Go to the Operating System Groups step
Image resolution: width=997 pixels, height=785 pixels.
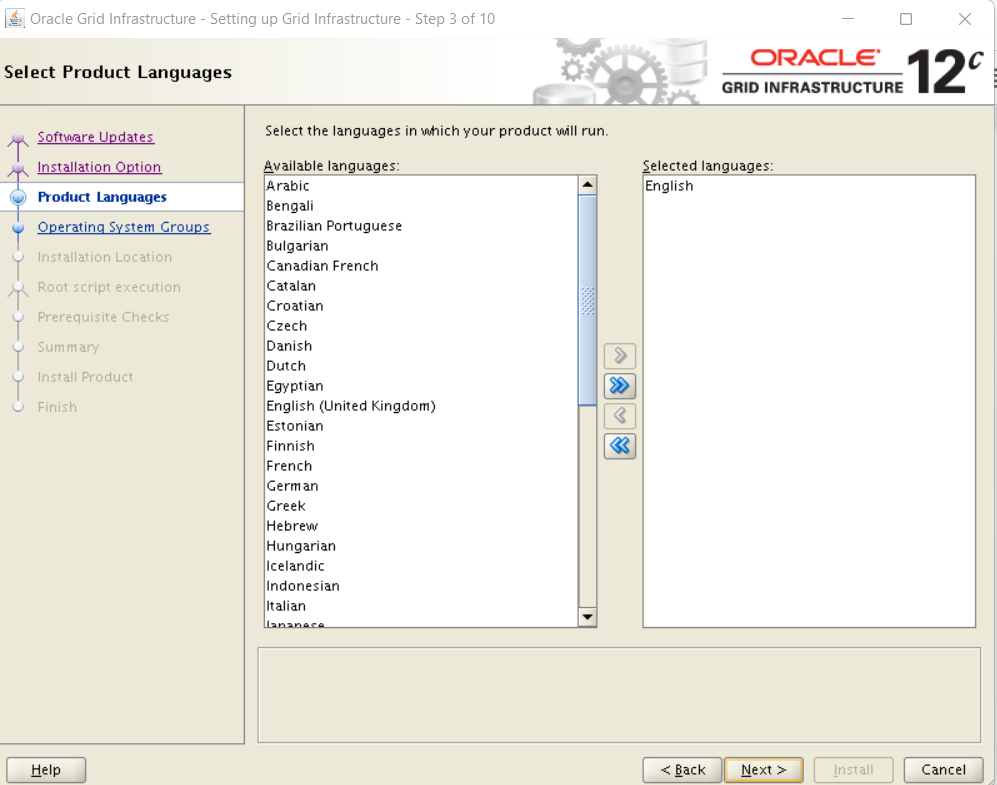pyautogui.click(x=123, y=227)
